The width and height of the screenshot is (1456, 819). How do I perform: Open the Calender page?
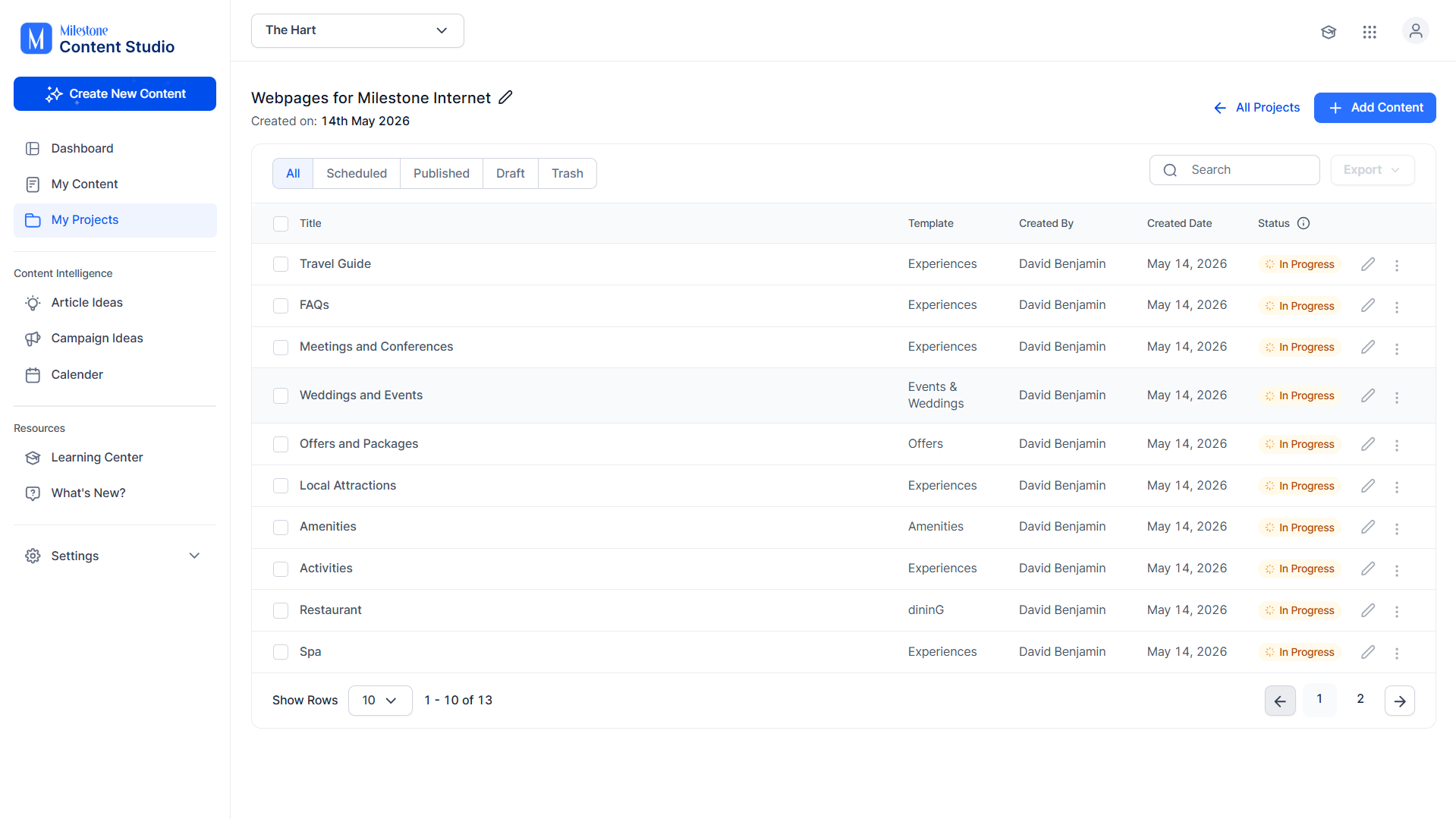[115, 375]
